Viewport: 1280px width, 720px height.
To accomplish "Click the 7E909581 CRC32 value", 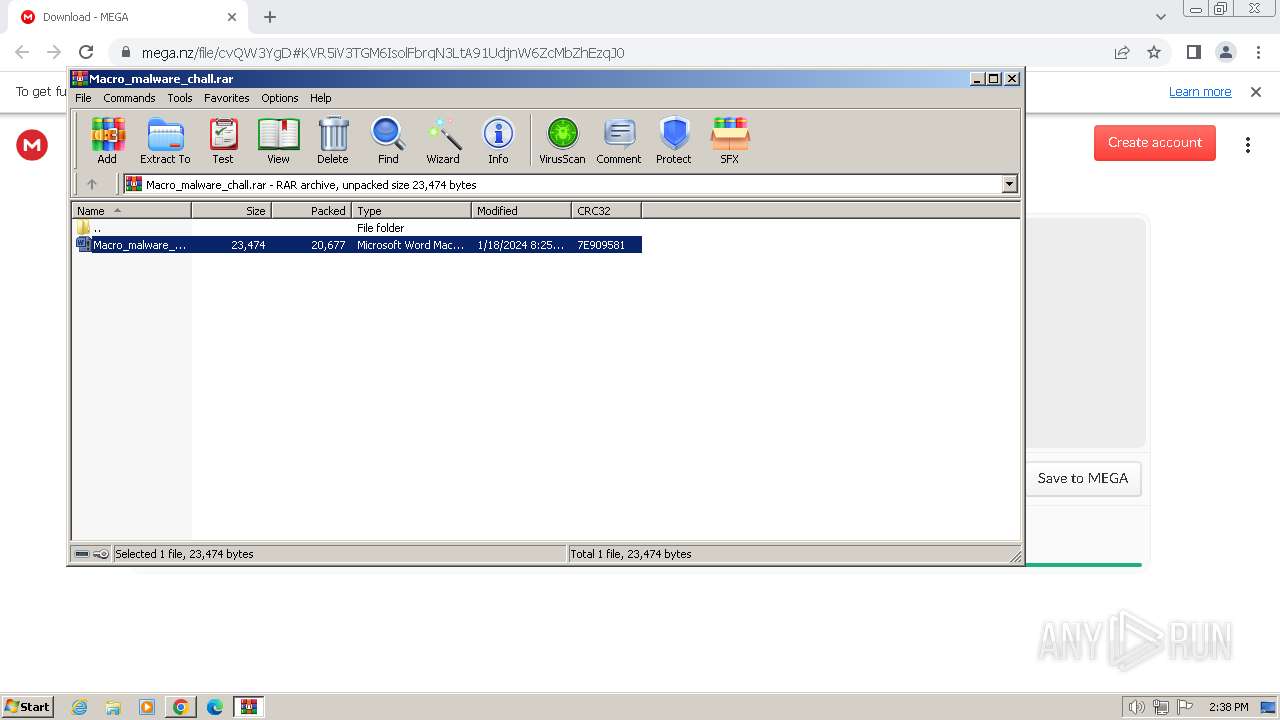I will [x=601, y=245].
